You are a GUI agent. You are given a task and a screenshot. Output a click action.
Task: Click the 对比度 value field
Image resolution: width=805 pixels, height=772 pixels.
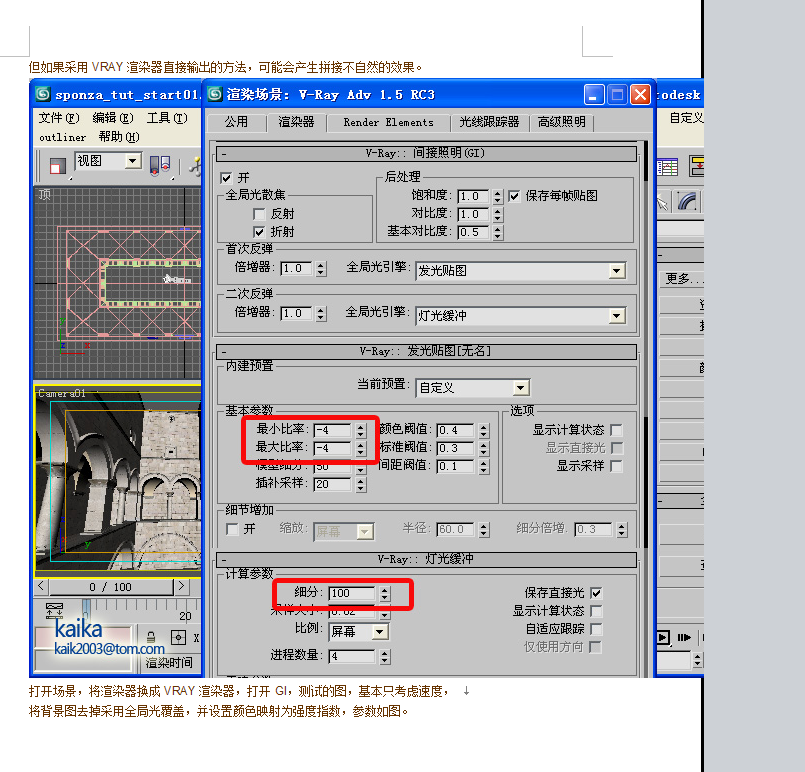pos(473,214)
